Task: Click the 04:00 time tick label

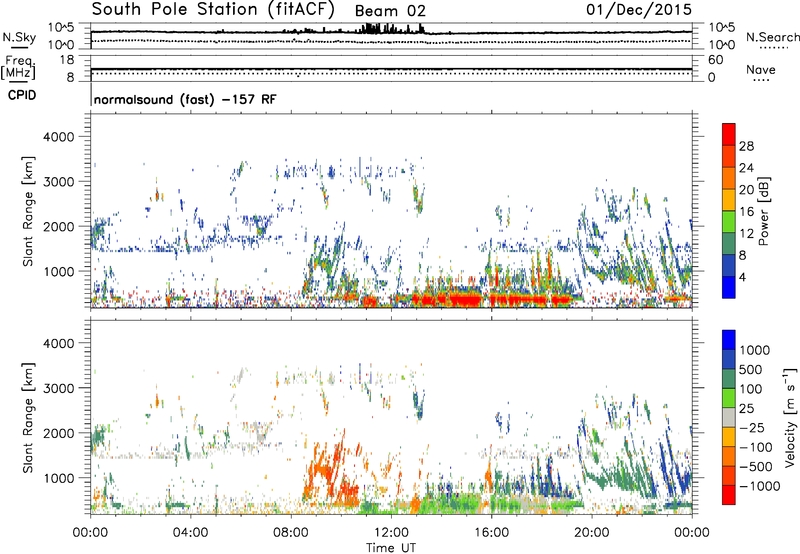Action: (190, 533)
